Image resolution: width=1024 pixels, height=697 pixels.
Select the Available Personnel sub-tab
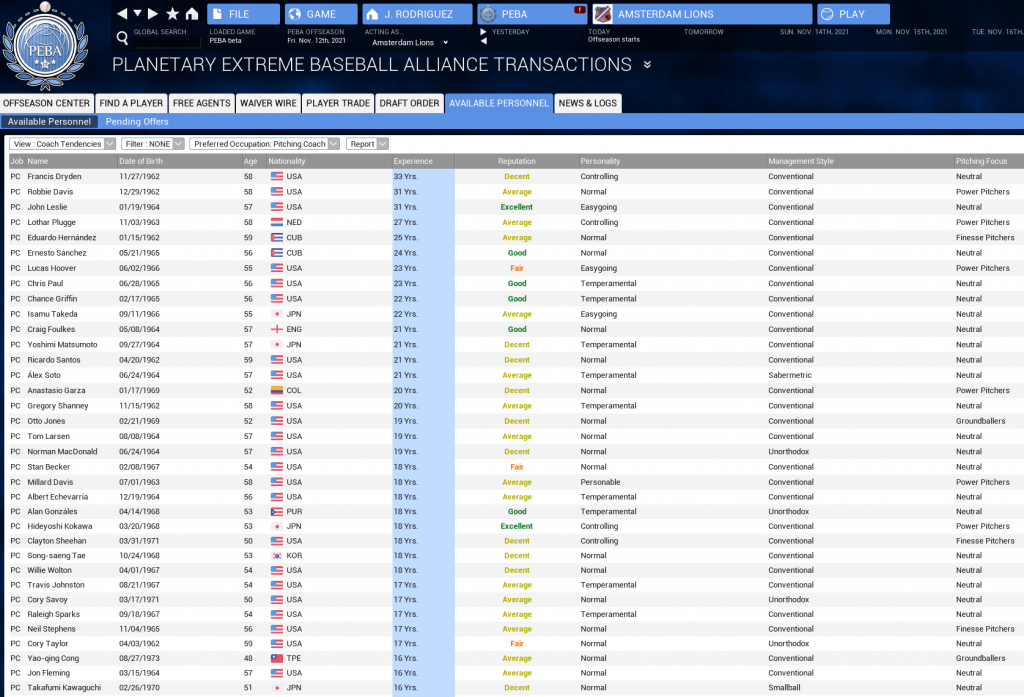click(x=50, y=122)
